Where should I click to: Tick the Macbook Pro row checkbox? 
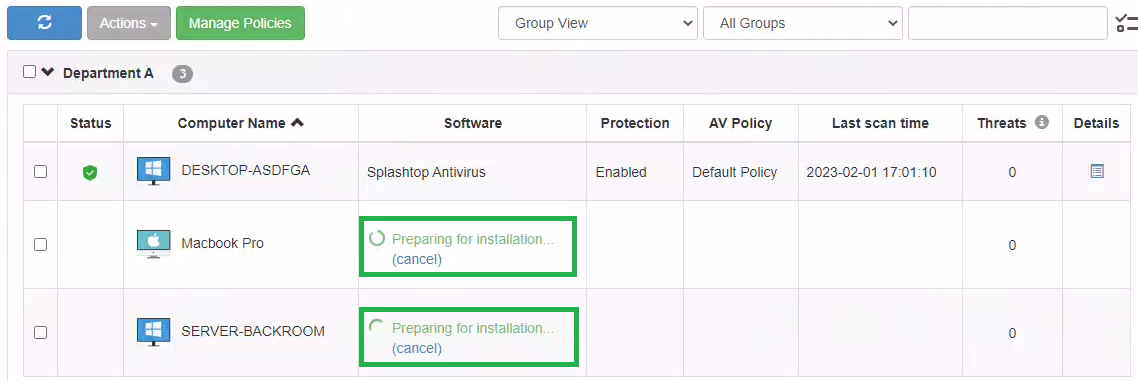point(41,245)
